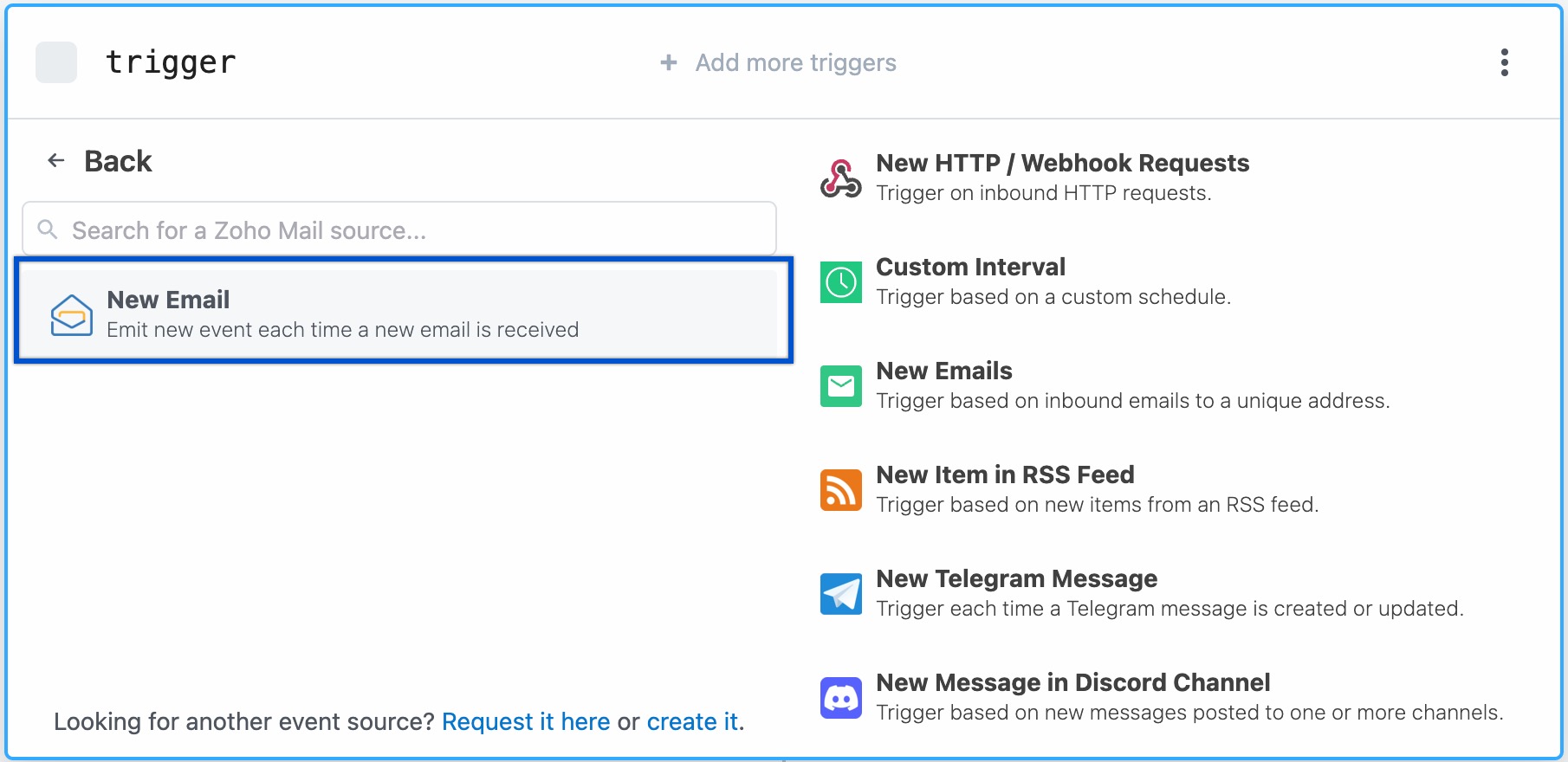Click the Discord logo icon

click(x=840, y=698)
